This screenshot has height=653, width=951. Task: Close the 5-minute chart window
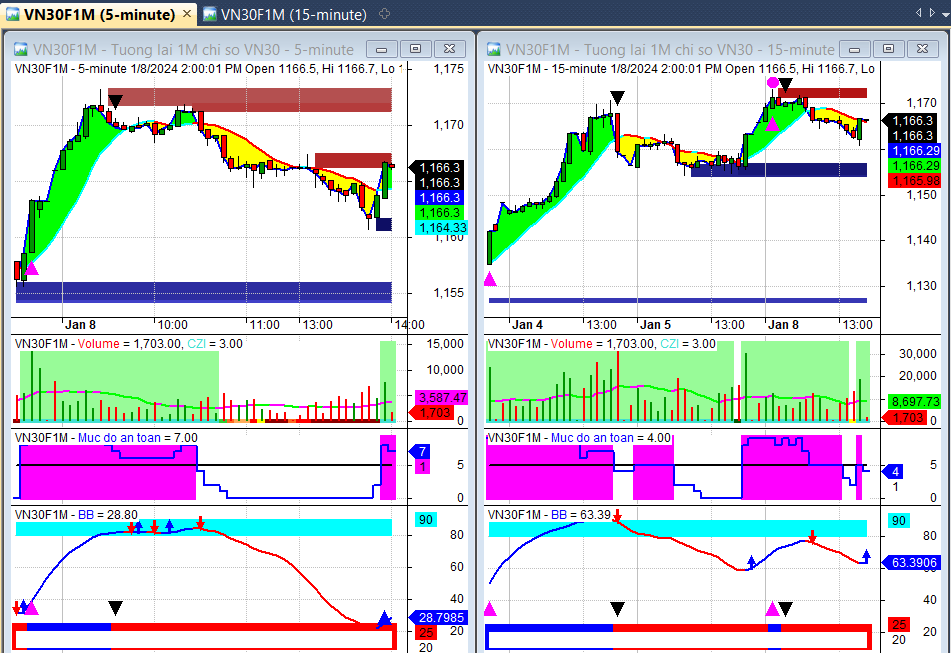pyautogui.click(x=449, y=49)
